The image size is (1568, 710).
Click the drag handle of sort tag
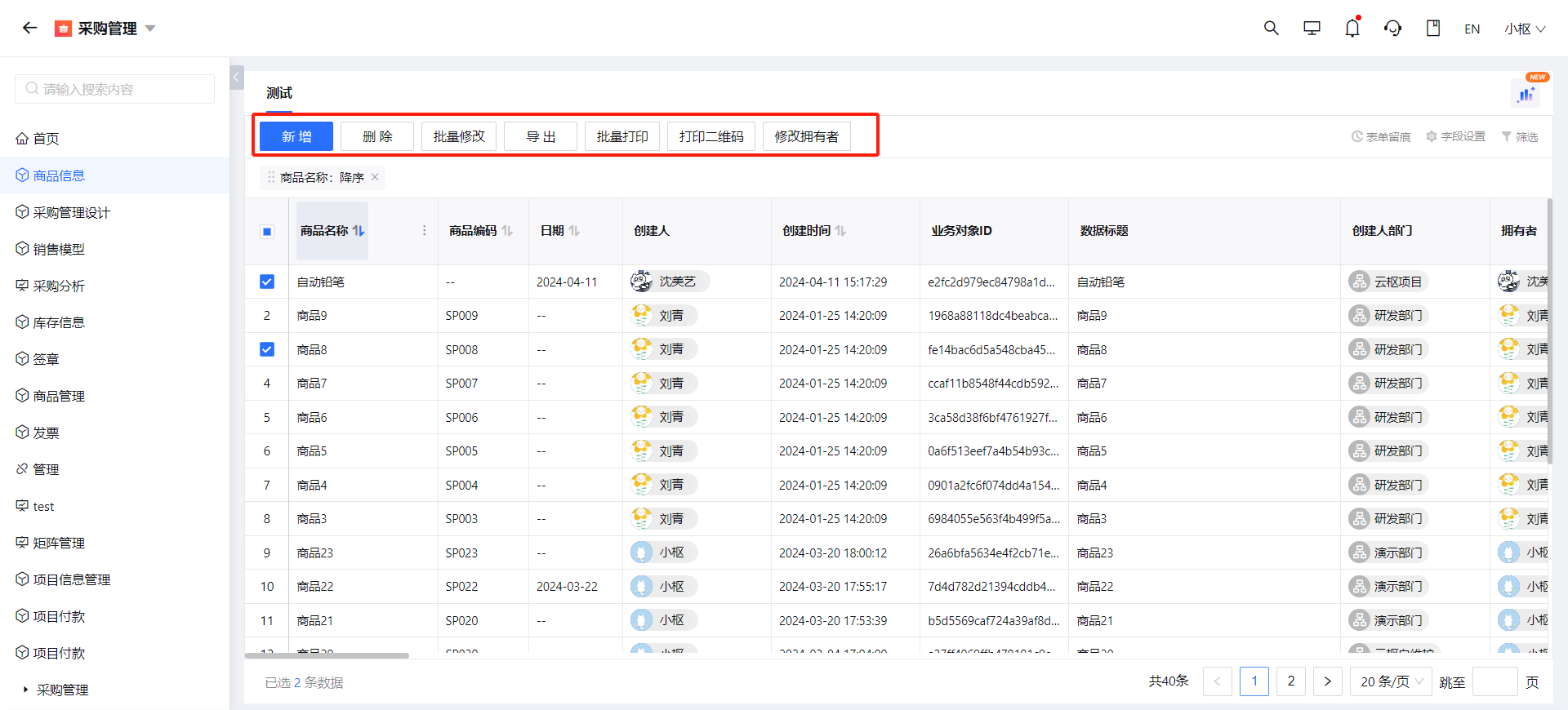pyautogui.click(x=271, y=177)
